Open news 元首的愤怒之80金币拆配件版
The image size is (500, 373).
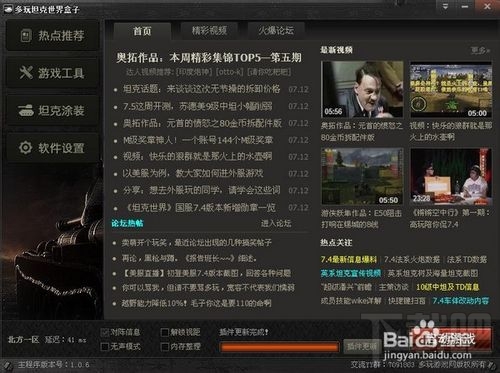(202, 123)
